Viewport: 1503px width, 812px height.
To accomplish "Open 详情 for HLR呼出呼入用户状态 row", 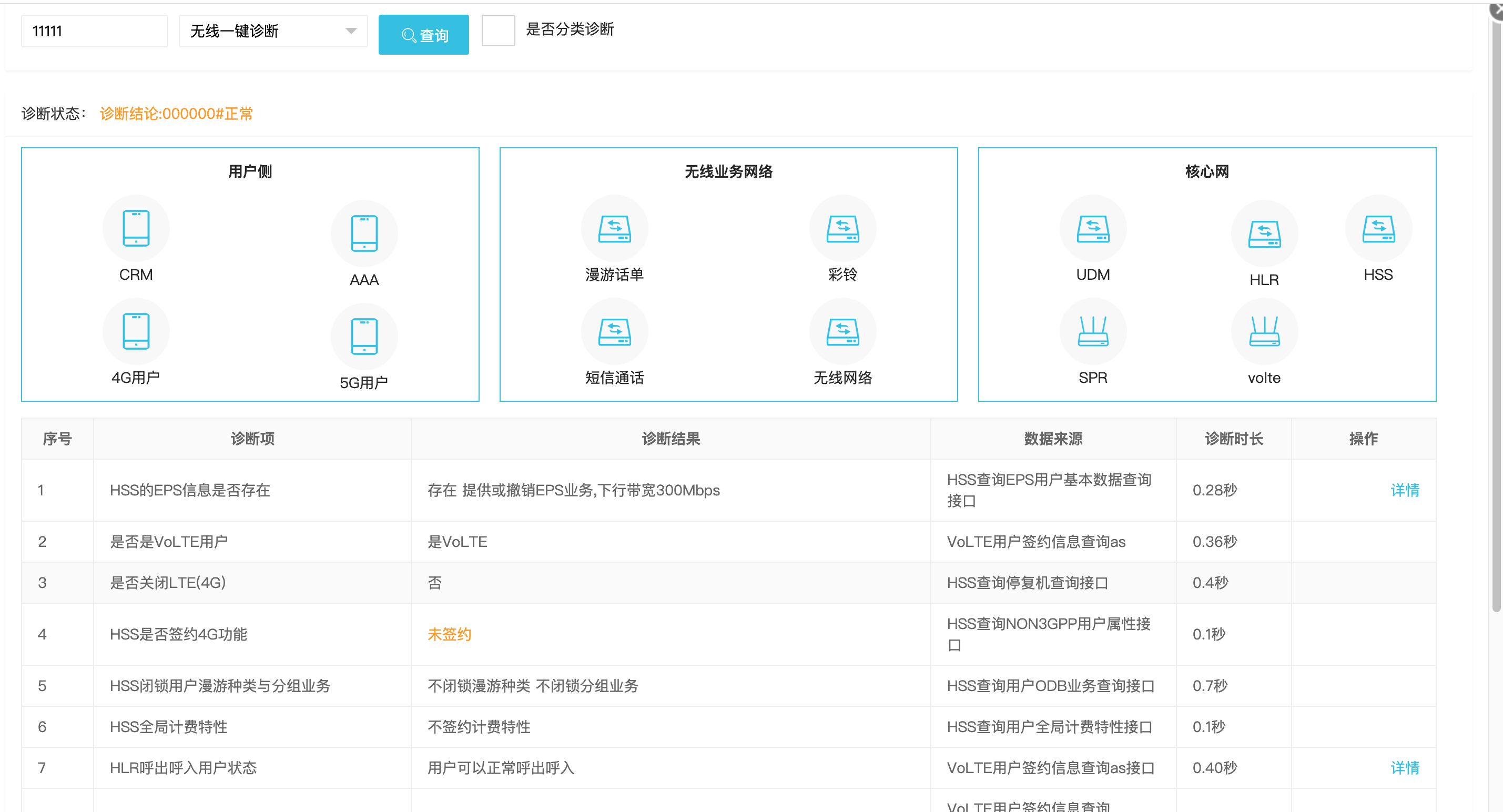I will coord(1404,768).
